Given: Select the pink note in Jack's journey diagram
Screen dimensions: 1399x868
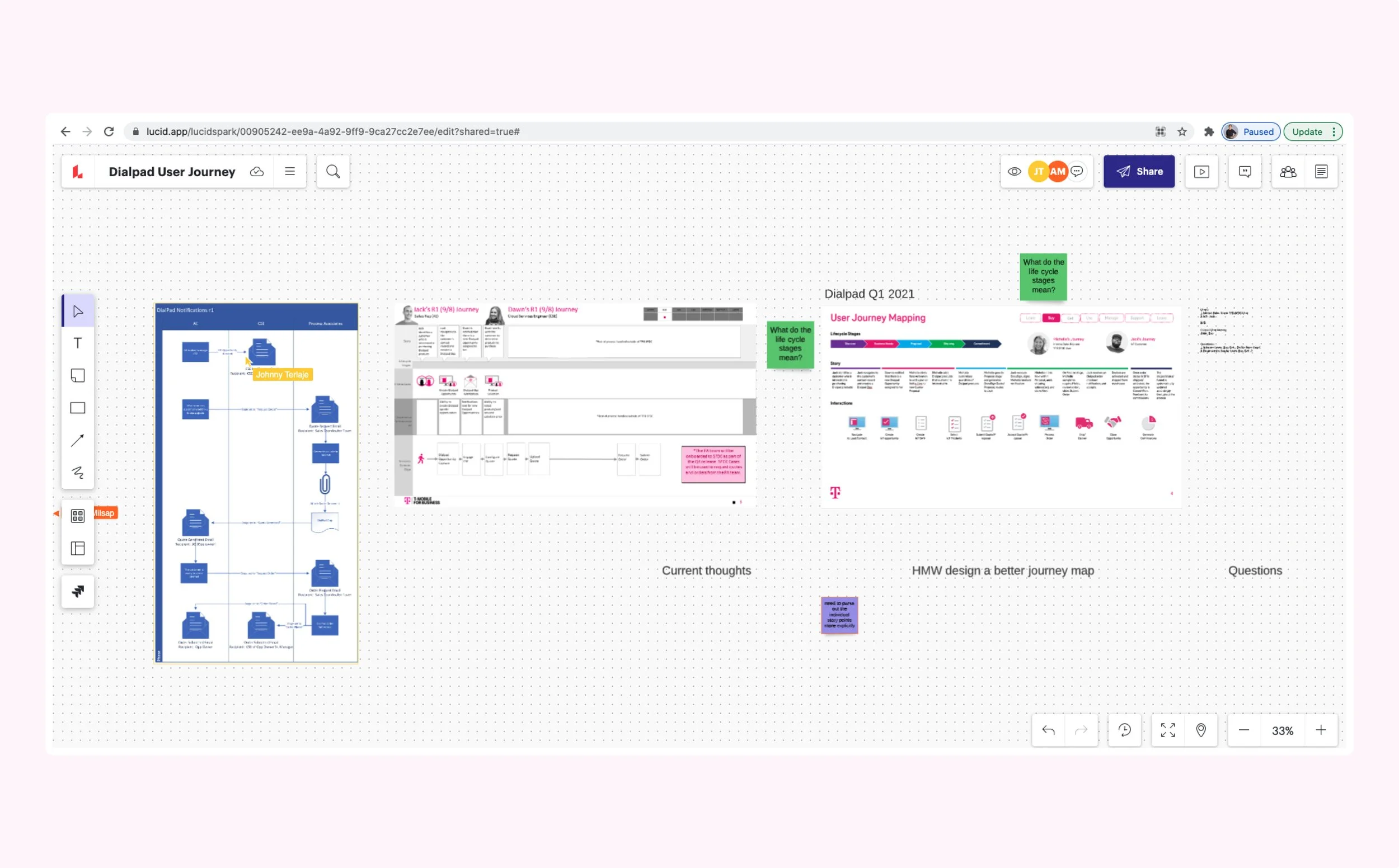Looking at the screenshot, I should (x=713, y=464).
